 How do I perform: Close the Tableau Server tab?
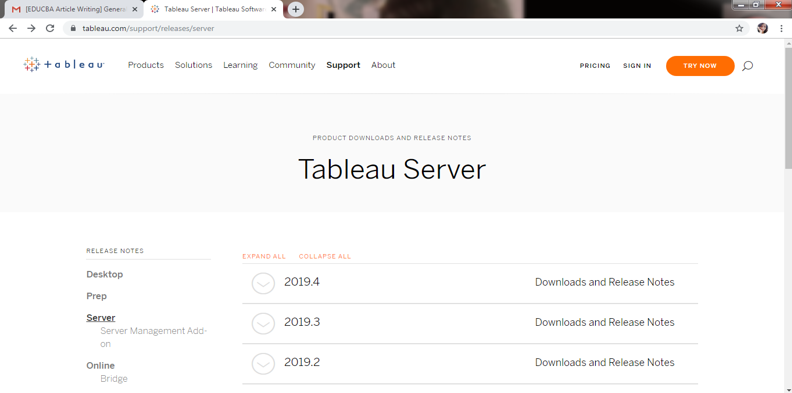coord(273,9)
